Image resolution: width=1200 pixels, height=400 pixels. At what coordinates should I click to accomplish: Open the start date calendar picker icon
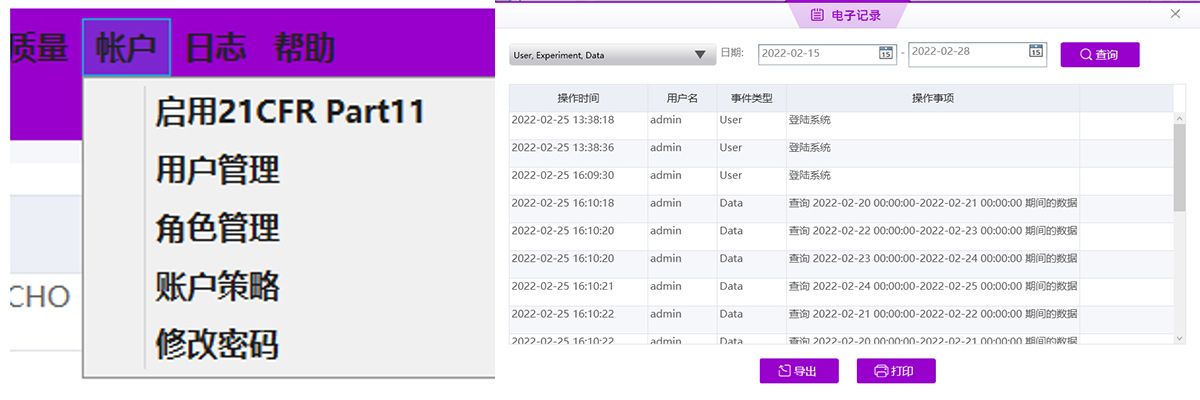pyautogui.click(x=885, y=54)
